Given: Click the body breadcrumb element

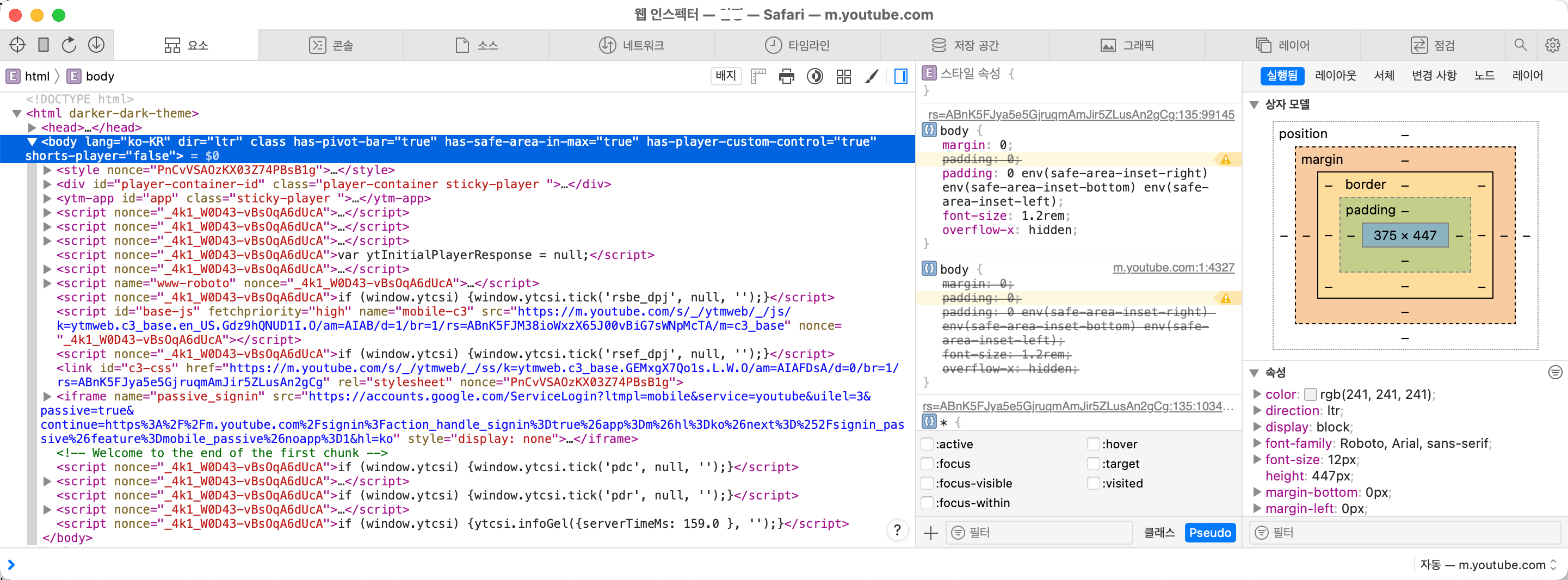Looking at the screenshot, I should (91, 76).
